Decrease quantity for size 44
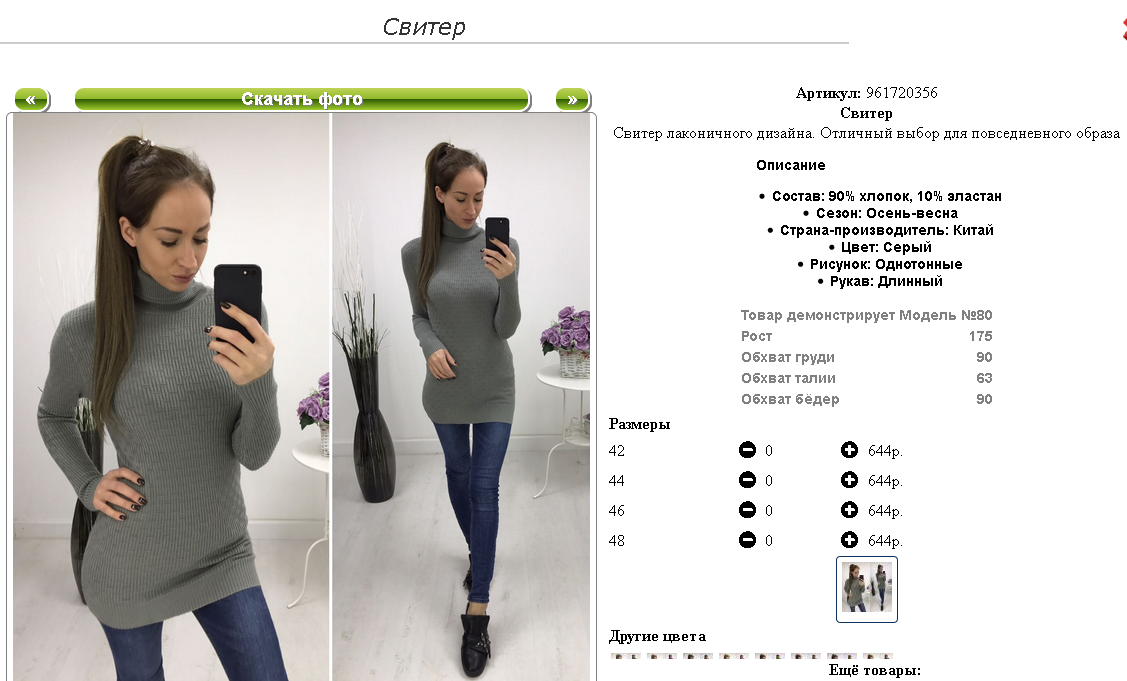Screen dimensions: 1127x681 pos(748,480)
